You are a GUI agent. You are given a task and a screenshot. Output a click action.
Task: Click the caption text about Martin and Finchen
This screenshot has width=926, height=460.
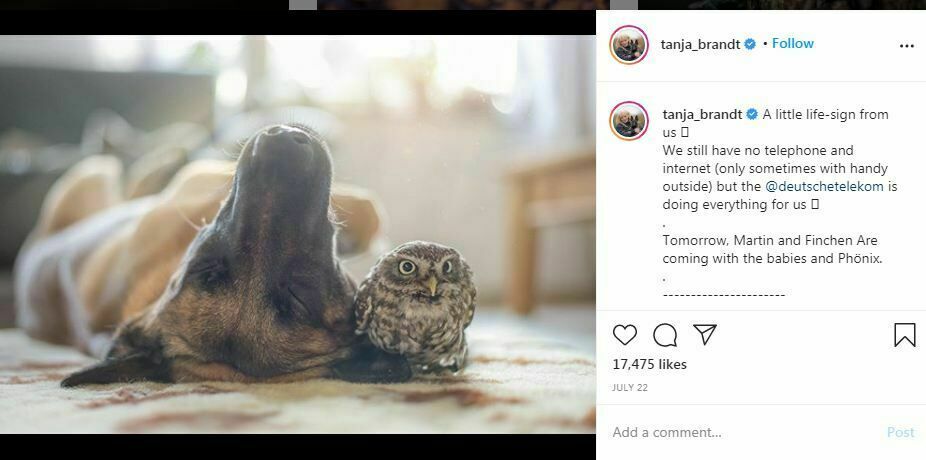pyautogui.click(x=770, y=249)
